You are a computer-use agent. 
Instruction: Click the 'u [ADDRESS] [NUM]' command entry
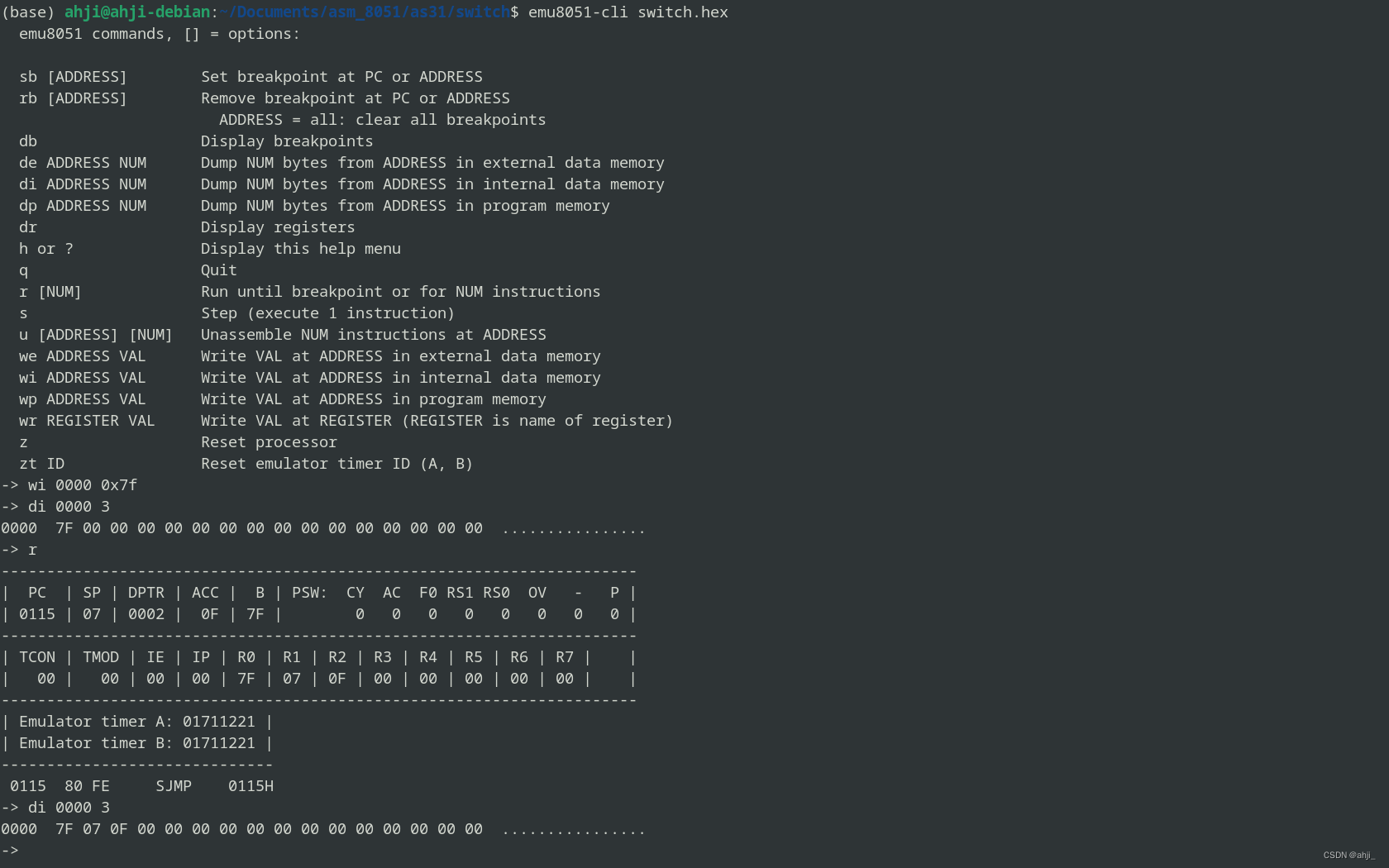coord(96,335)
